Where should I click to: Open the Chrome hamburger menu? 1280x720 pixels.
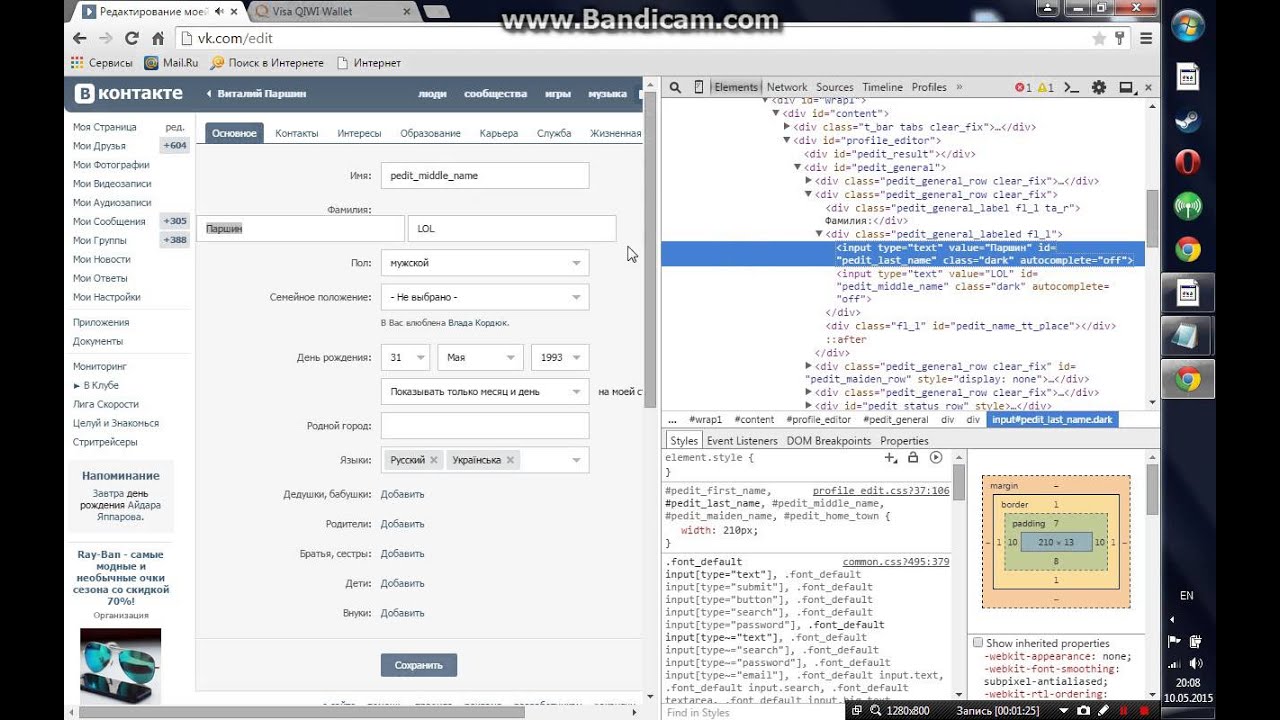pos(1146,38)
